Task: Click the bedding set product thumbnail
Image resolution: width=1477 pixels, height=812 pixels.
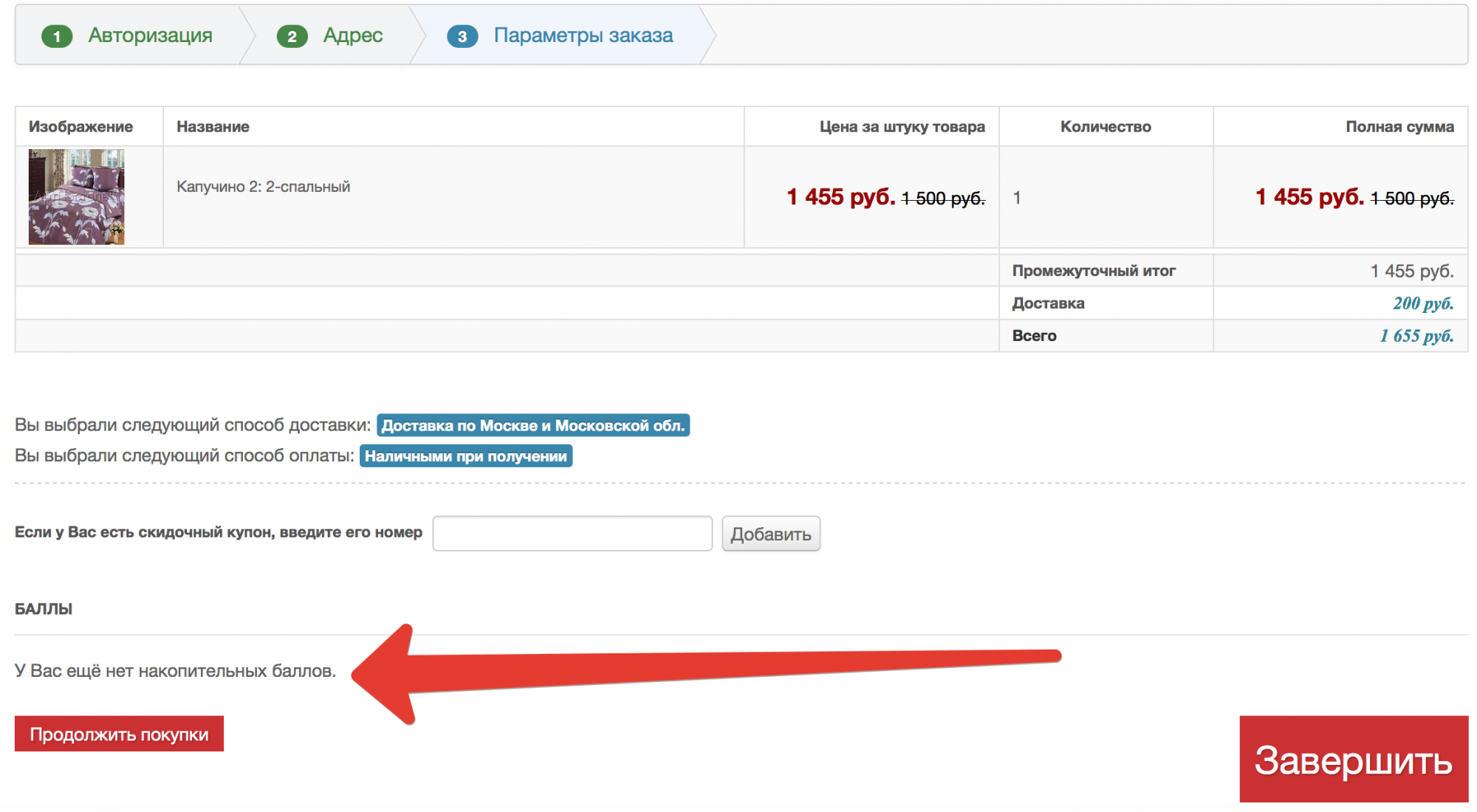Action: 76,197
